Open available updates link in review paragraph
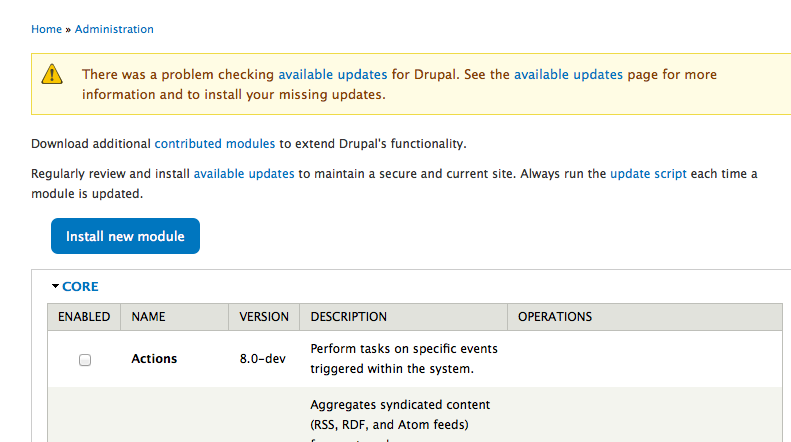The height and width of the screenshot is (442, 791). pyautogui.click(x=244, y=174)
